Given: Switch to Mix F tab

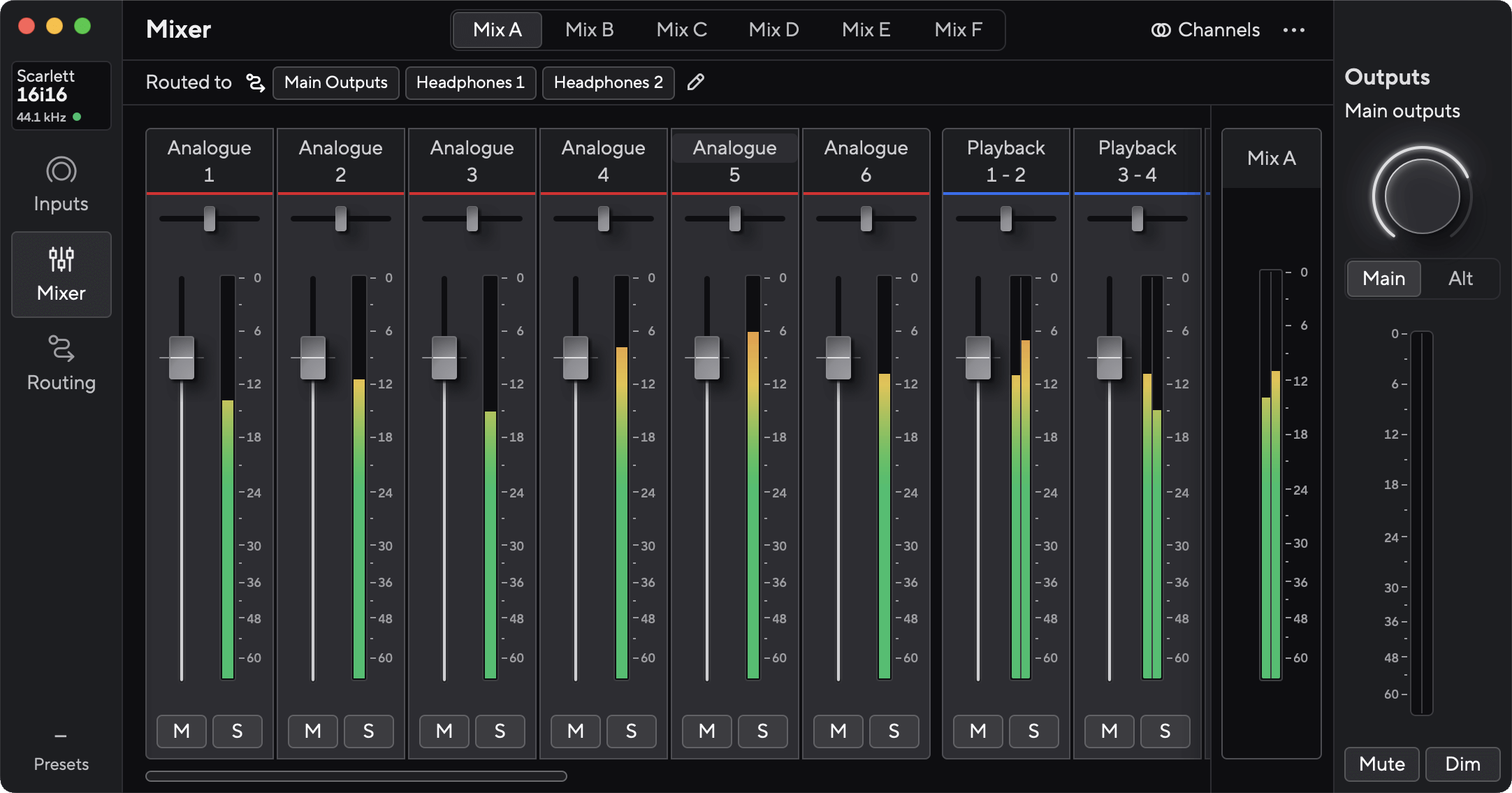Looking at the screenshot, I should click(959, 30).
